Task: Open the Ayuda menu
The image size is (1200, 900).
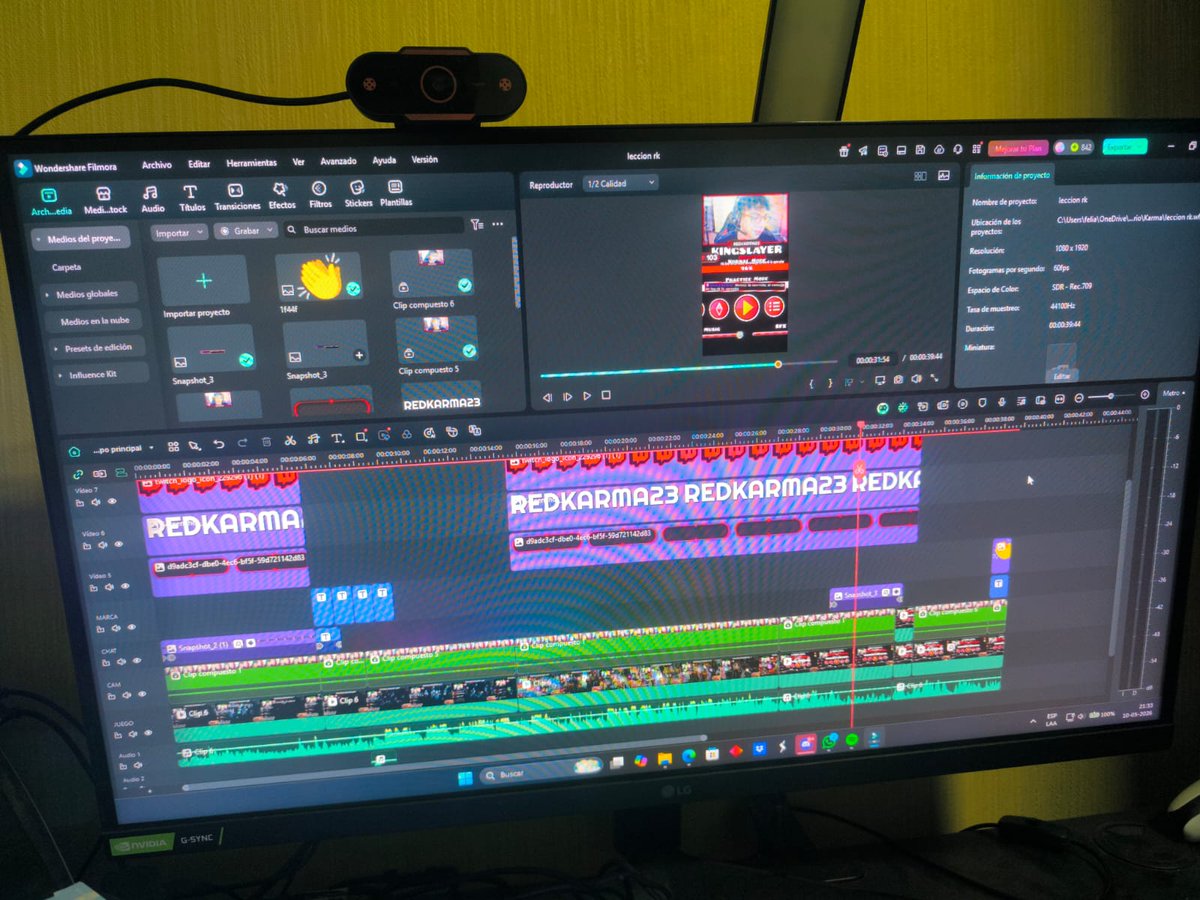Action: pyautogui.click(x=384, y=160)
